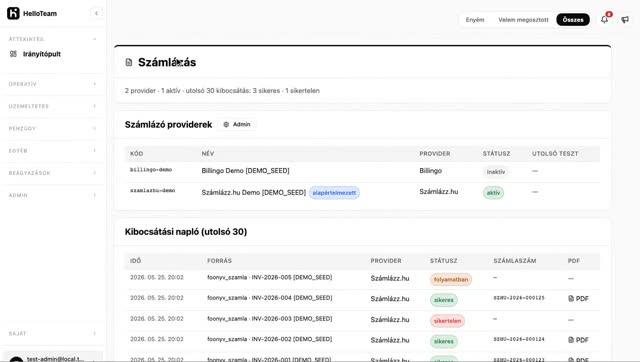The height and width of the screenshot is (362, 640).
Task: Click the HelloTeam logo icon
Action: point(13,13)
